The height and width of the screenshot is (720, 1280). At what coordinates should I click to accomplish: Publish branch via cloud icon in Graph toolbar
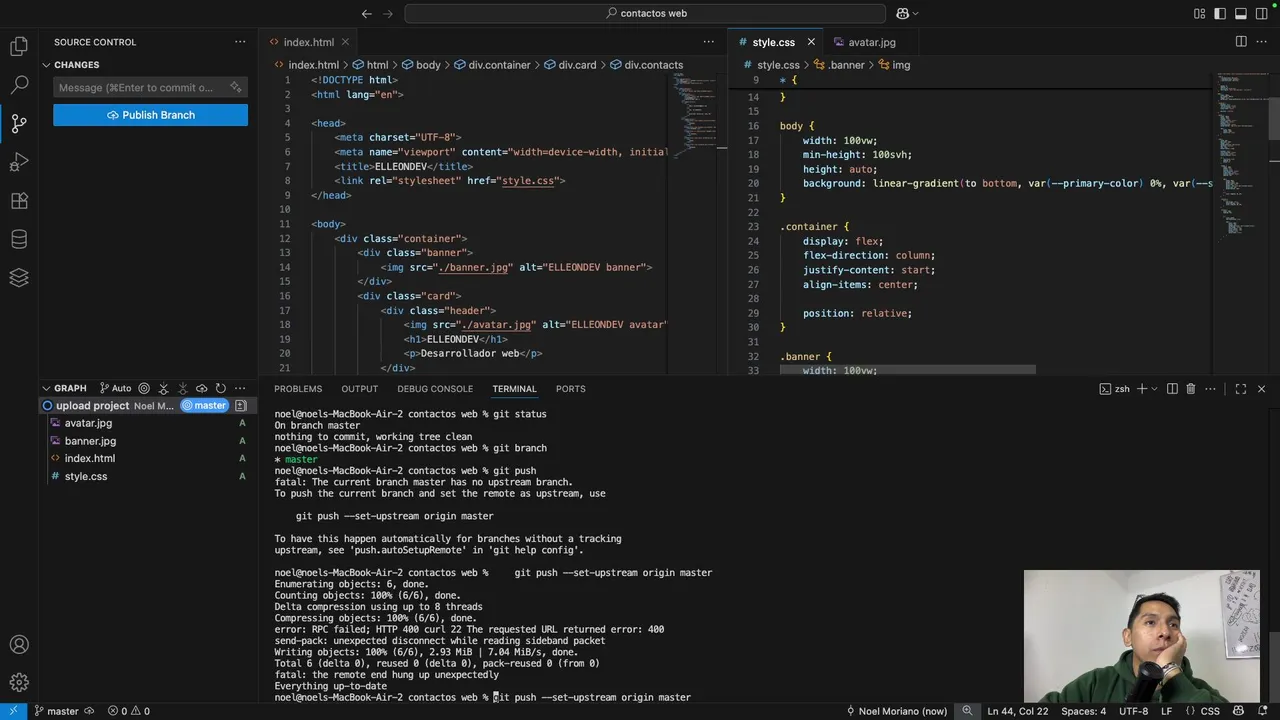(202, 388)
